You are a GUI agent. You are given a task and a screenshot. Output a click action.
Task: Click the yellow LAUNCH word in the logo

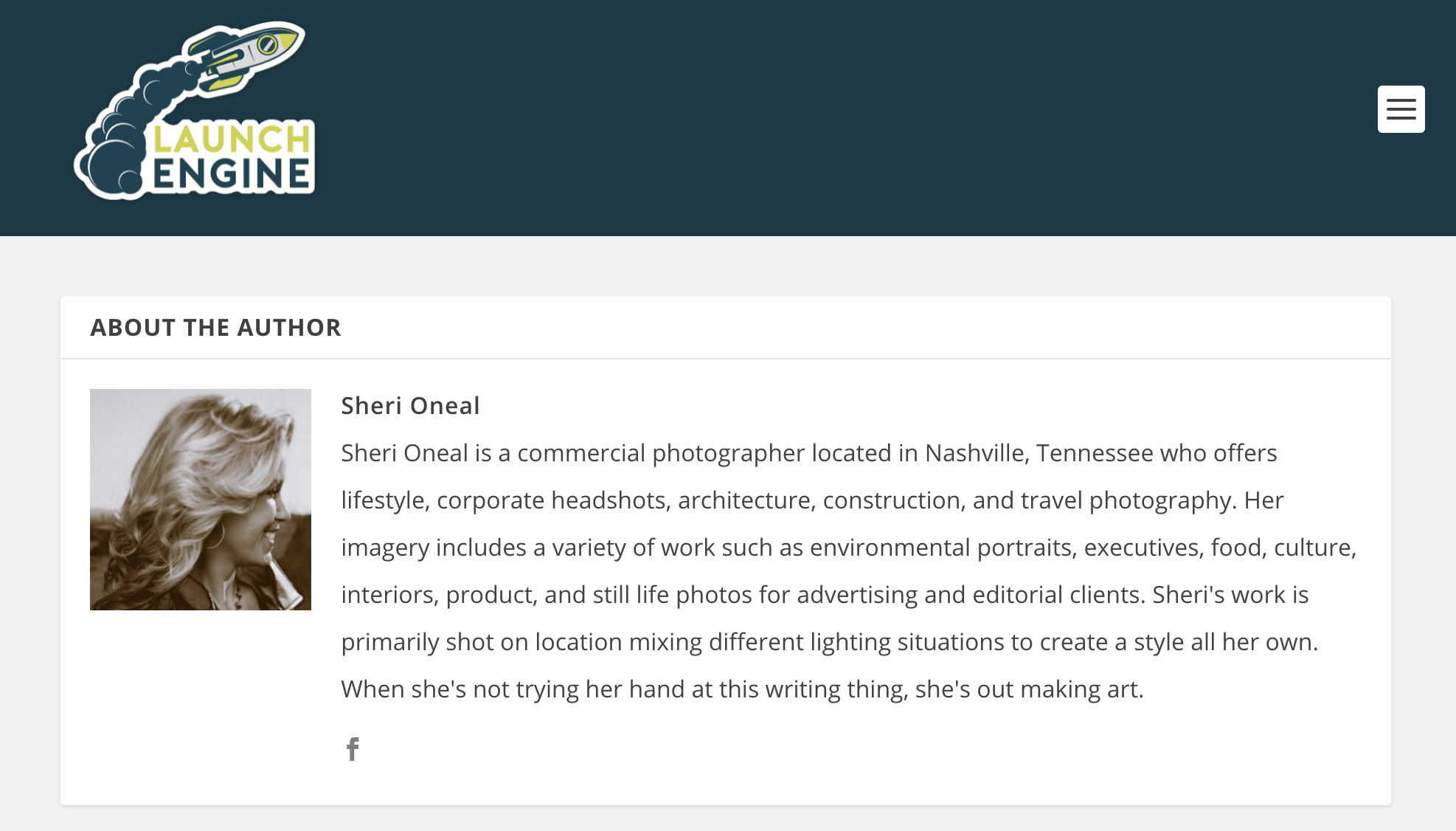[x=232, y=138]
